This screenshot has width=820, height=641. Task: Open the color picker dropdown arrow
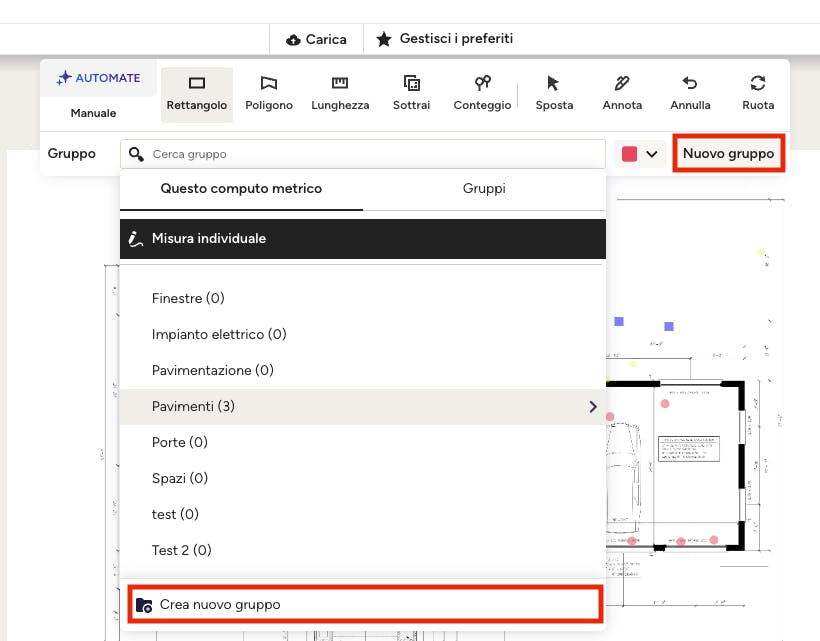coord(653,154)
